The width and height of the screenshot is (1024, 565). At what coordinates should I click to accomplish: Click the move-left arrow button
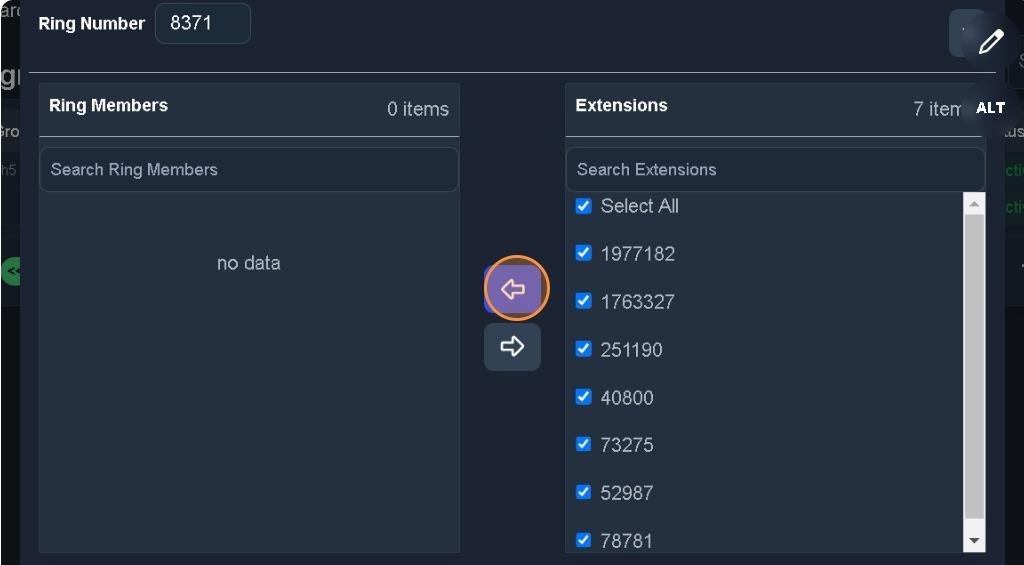(x=513, y=289)
